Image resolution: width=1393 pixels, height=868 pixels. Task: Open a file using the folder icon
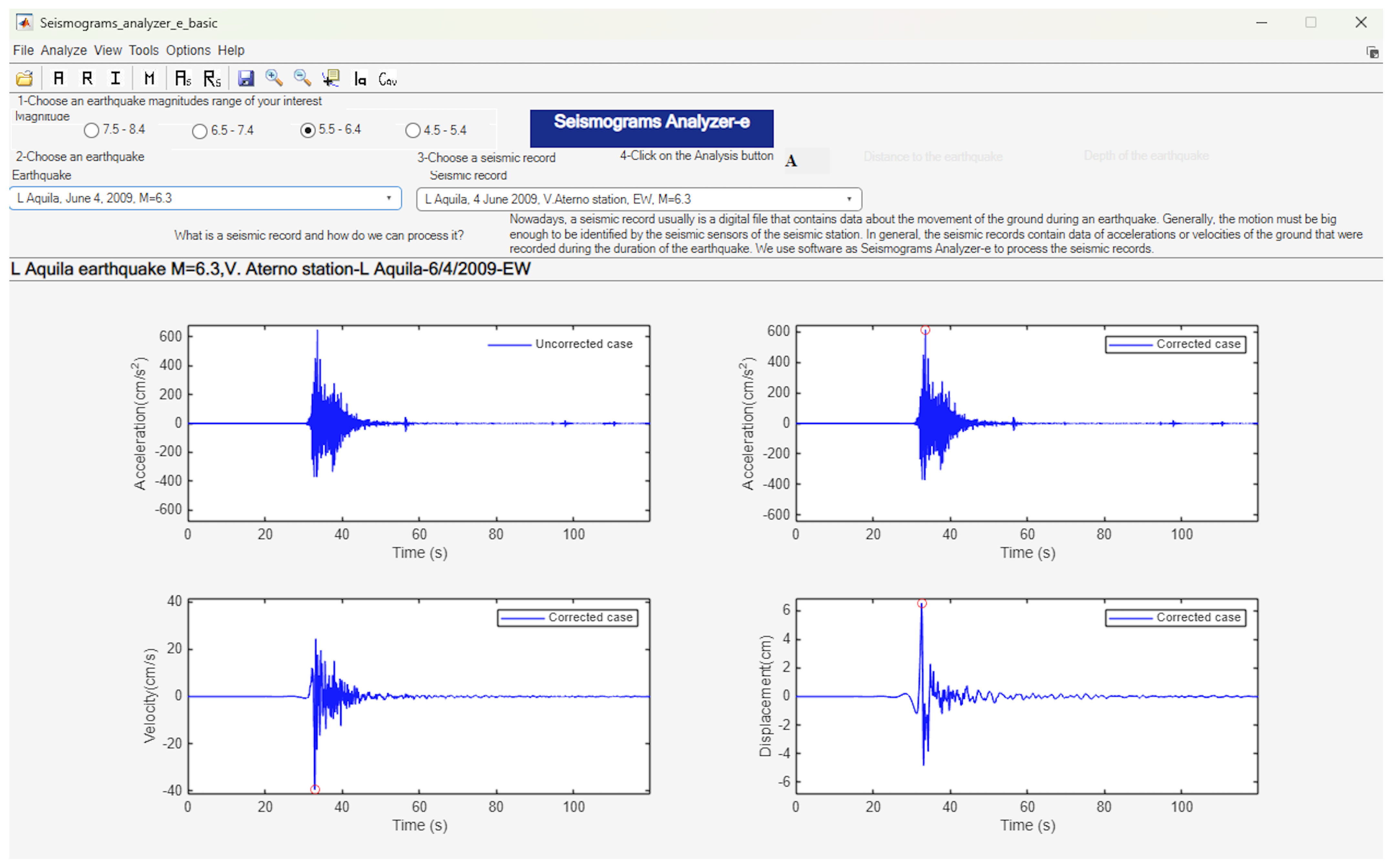click(x=25, y=78)
